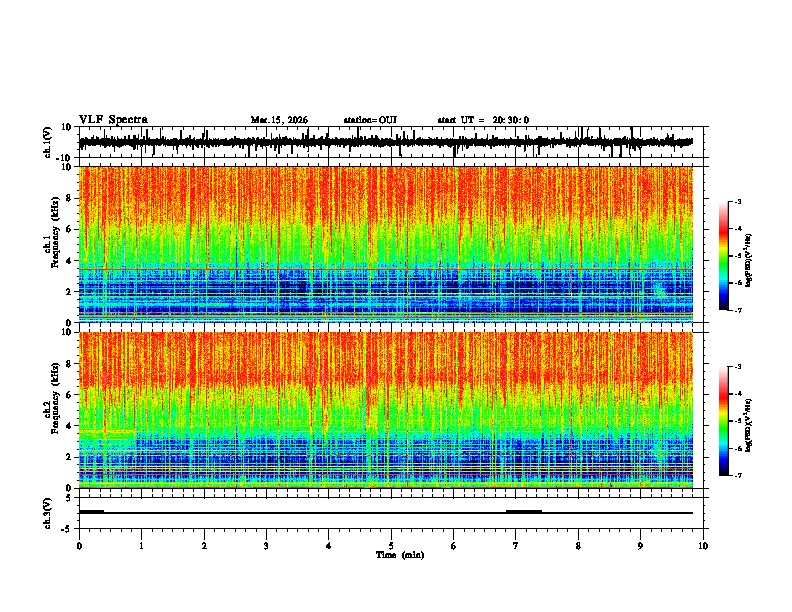Click the "2" kHz tick on ch.1 frequency axis
This screenshot has height=612, width=792.
click(69, 292)
